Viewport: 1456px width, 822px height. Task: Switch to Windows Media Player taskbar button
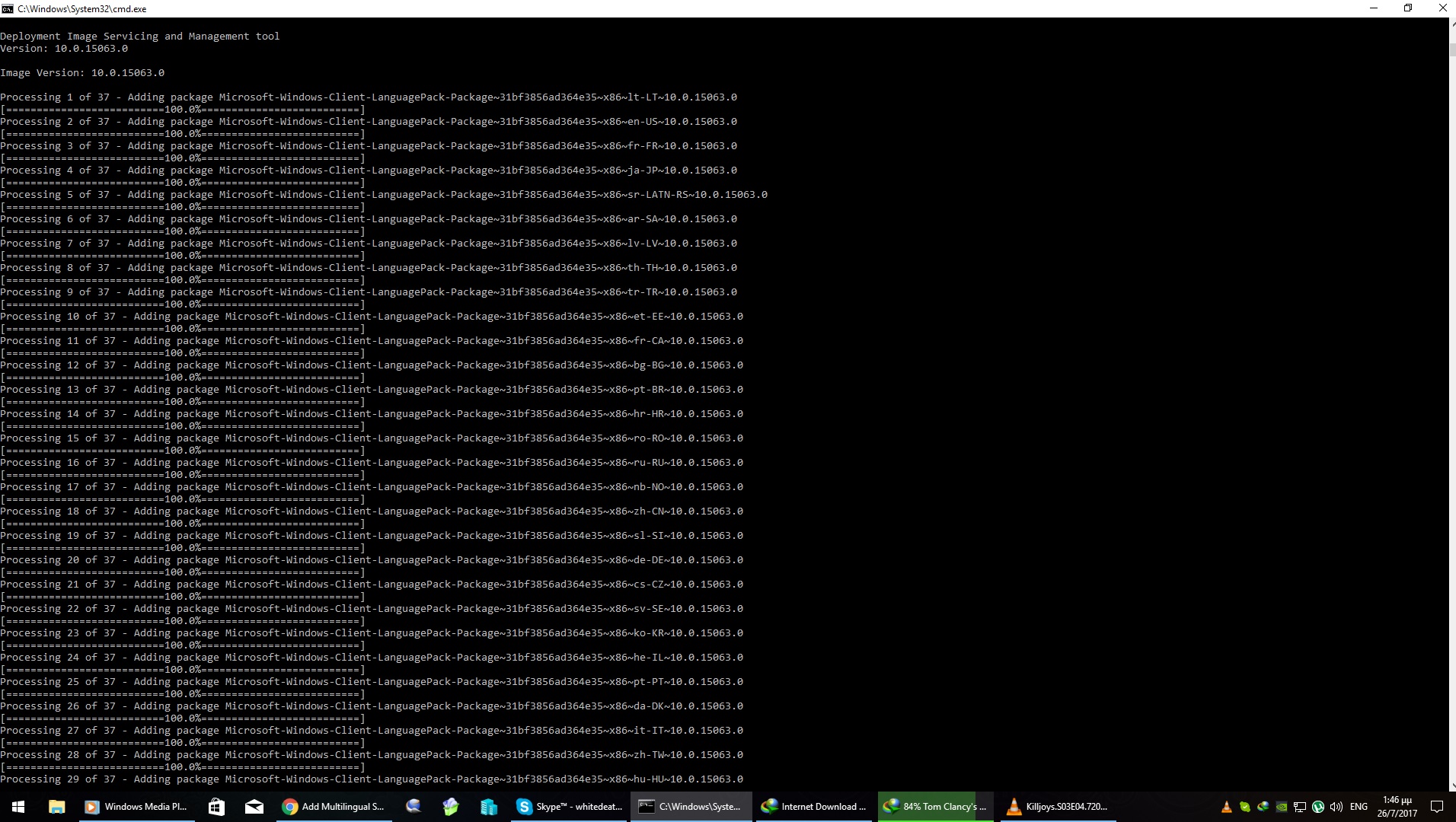[136, 807]
